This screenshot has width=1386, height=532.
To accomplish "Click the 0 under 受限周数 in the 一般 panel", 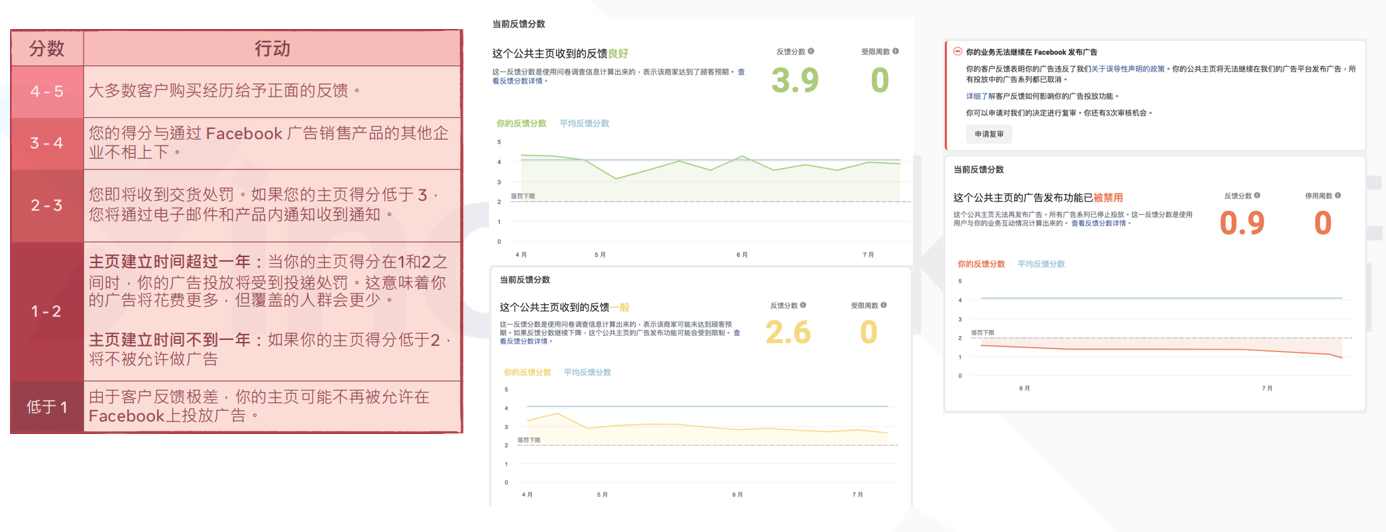I will (868, 333).
